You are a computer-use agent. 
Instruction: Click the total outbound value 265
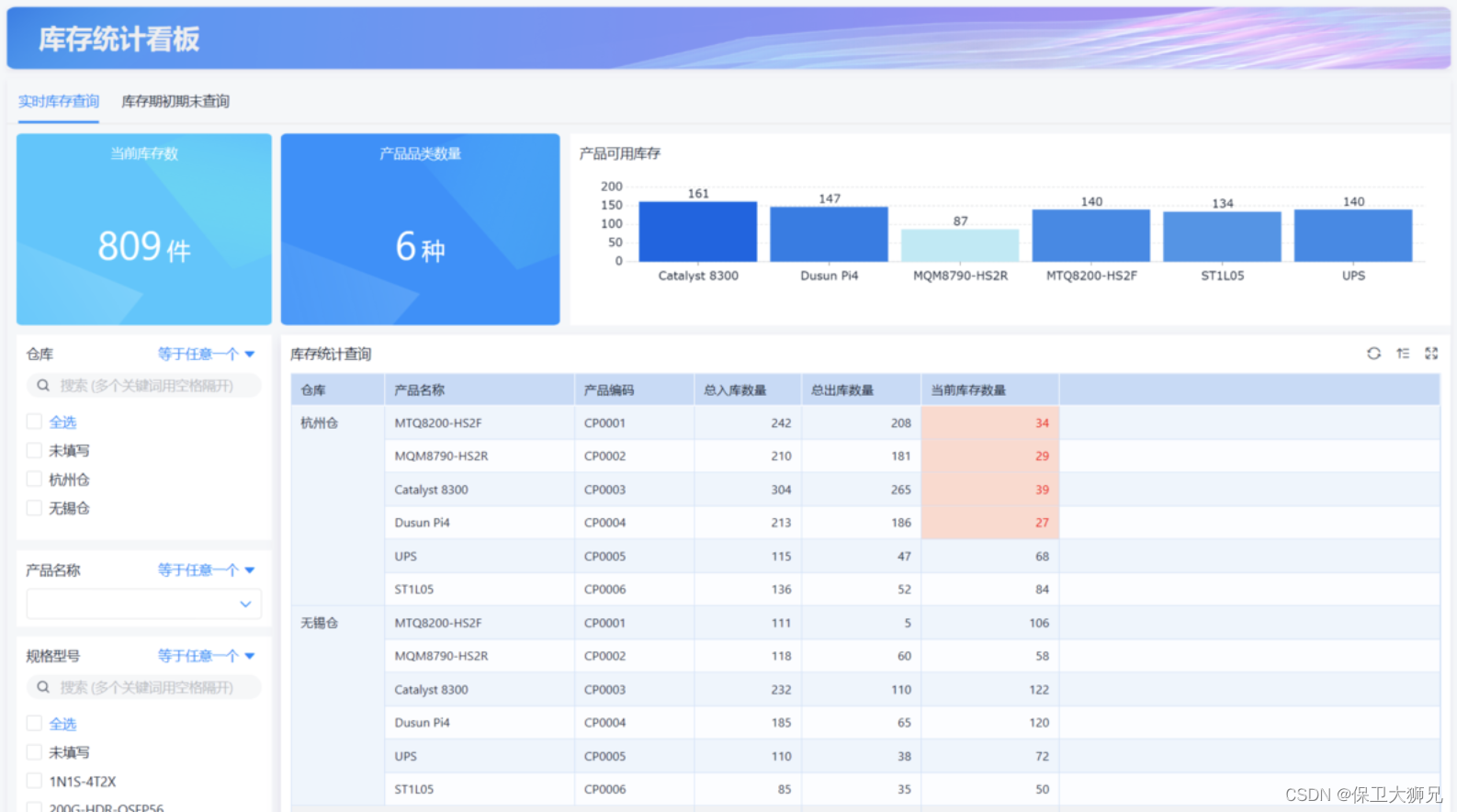pos(900,490)
